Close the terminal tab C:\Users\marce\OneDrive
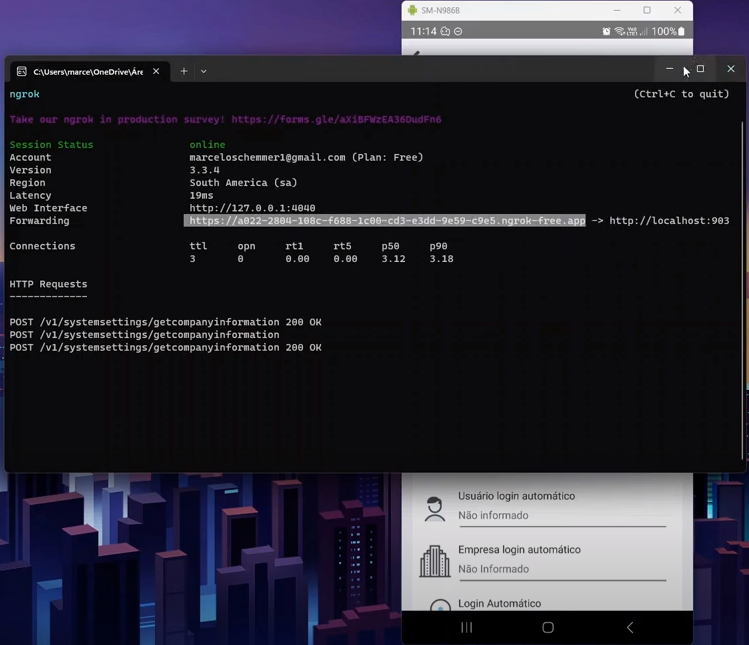 pos(156,71)
